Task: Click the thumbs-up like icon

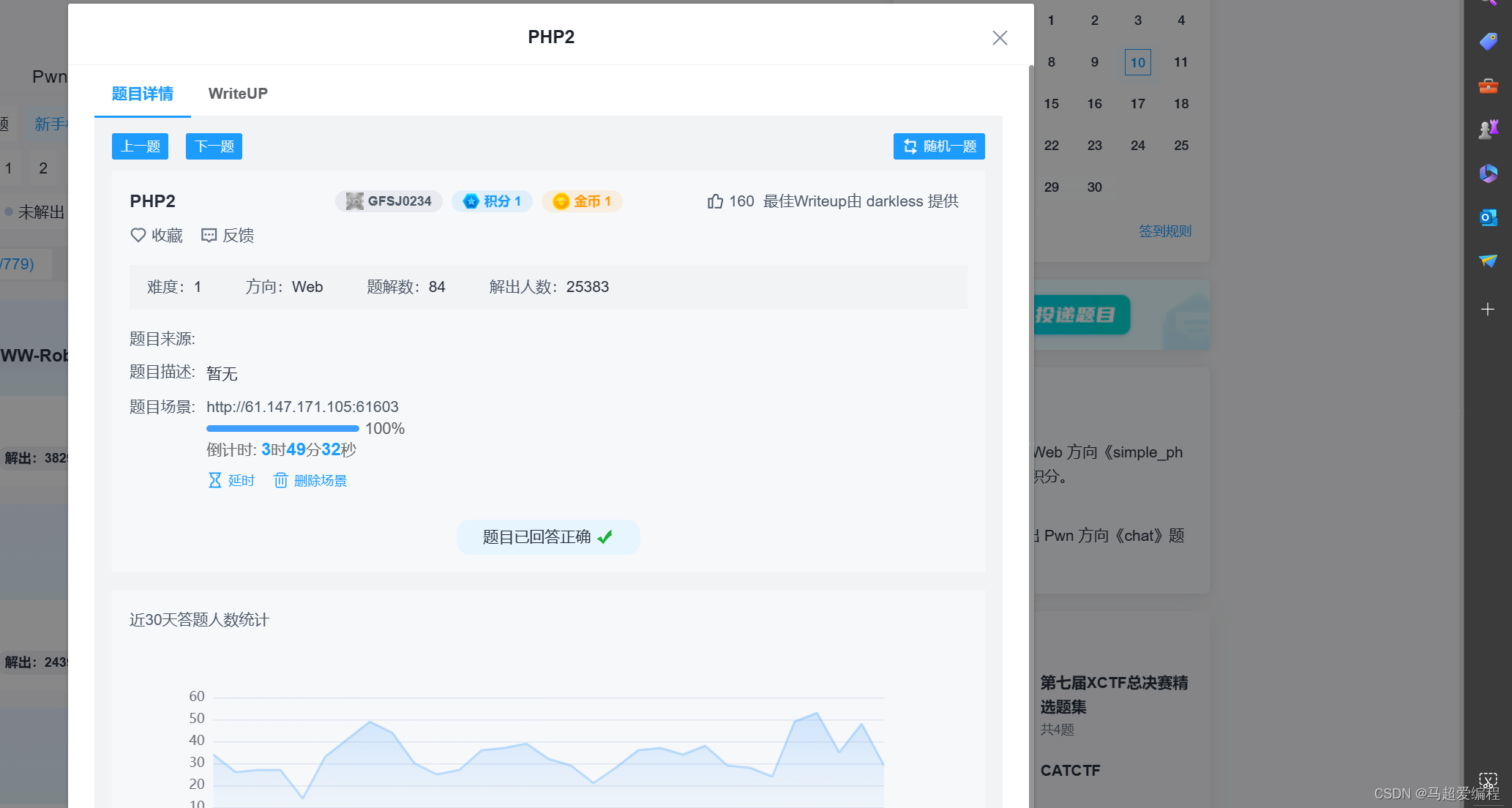Action: click(715, 201)
